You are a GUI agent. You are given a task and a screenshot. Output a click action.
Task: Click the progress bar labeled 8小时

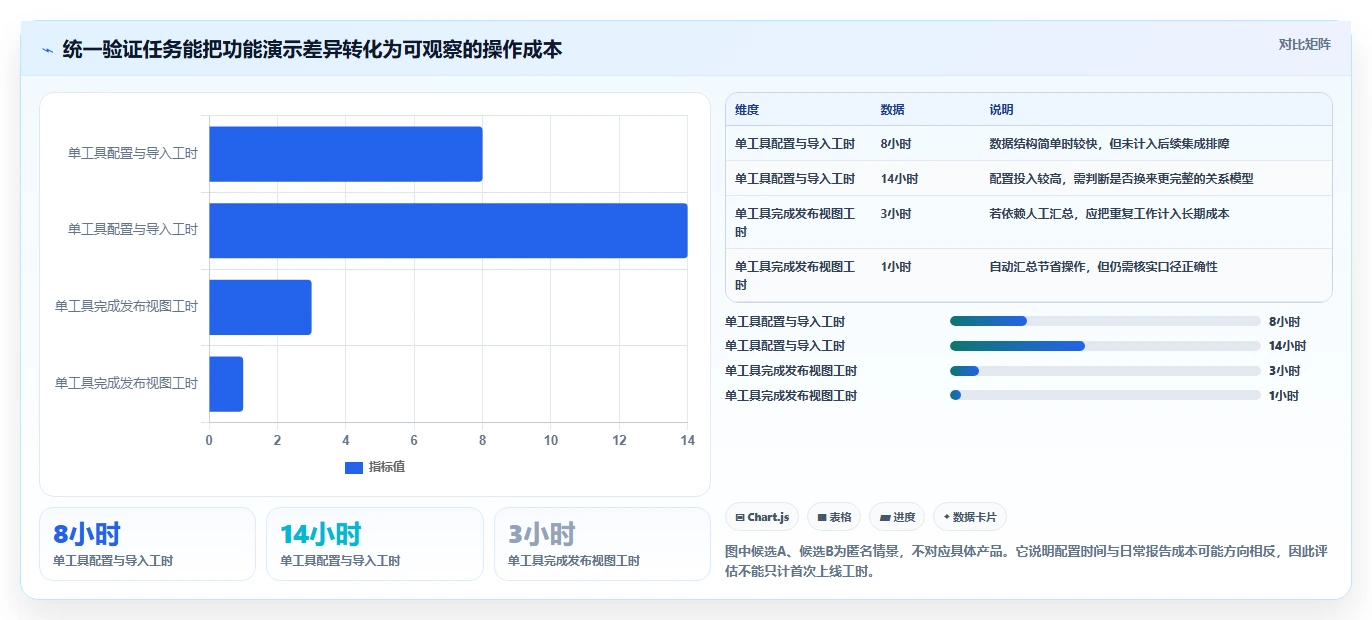click(1105, 321)
